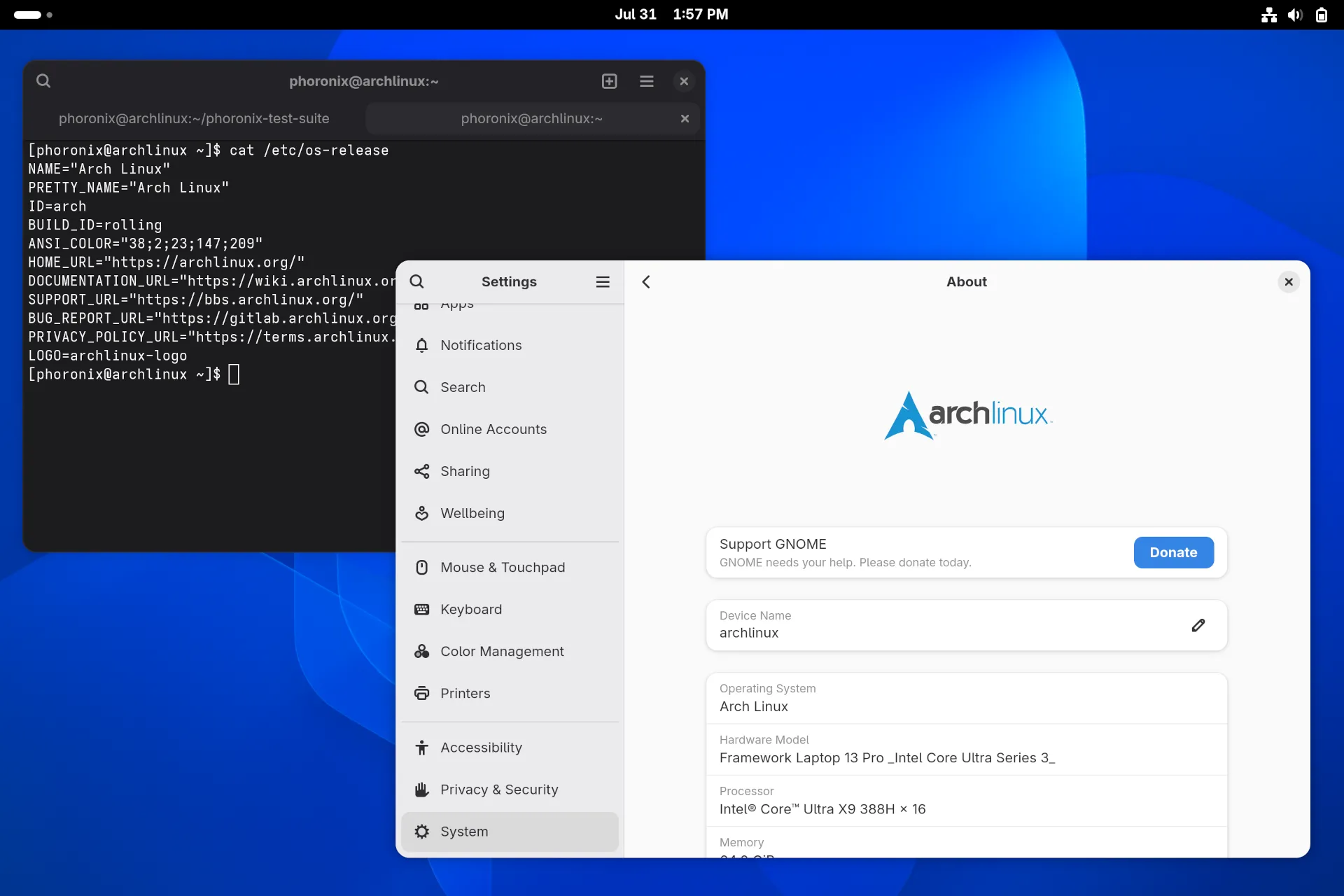The height and width of the screenshot is (896, 1344).
Task: Open the Activities workspace indicator
Action: point(33,14)
